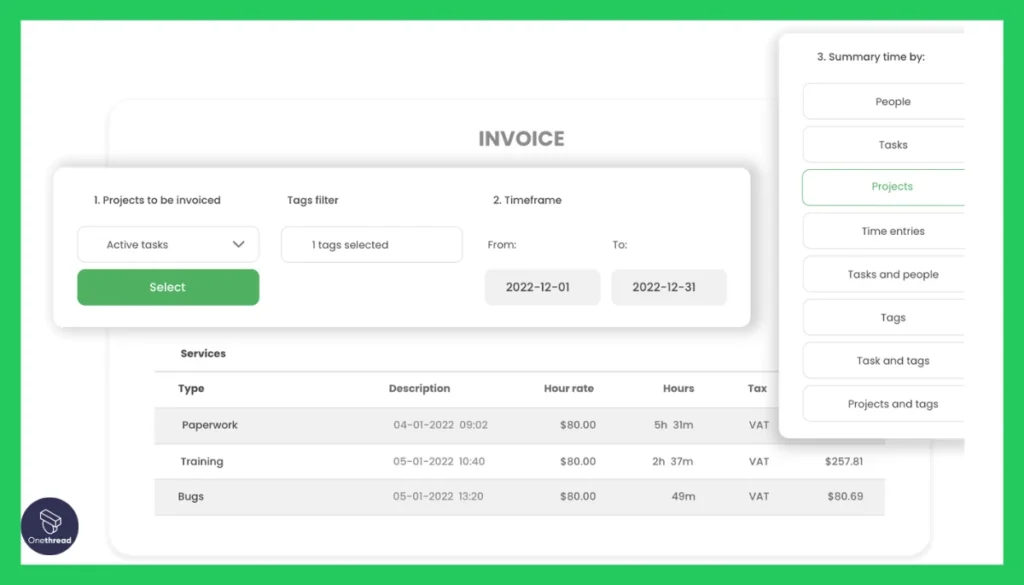
Task: Click the Paperwork row type cell
Action: (x=210, y=425)
